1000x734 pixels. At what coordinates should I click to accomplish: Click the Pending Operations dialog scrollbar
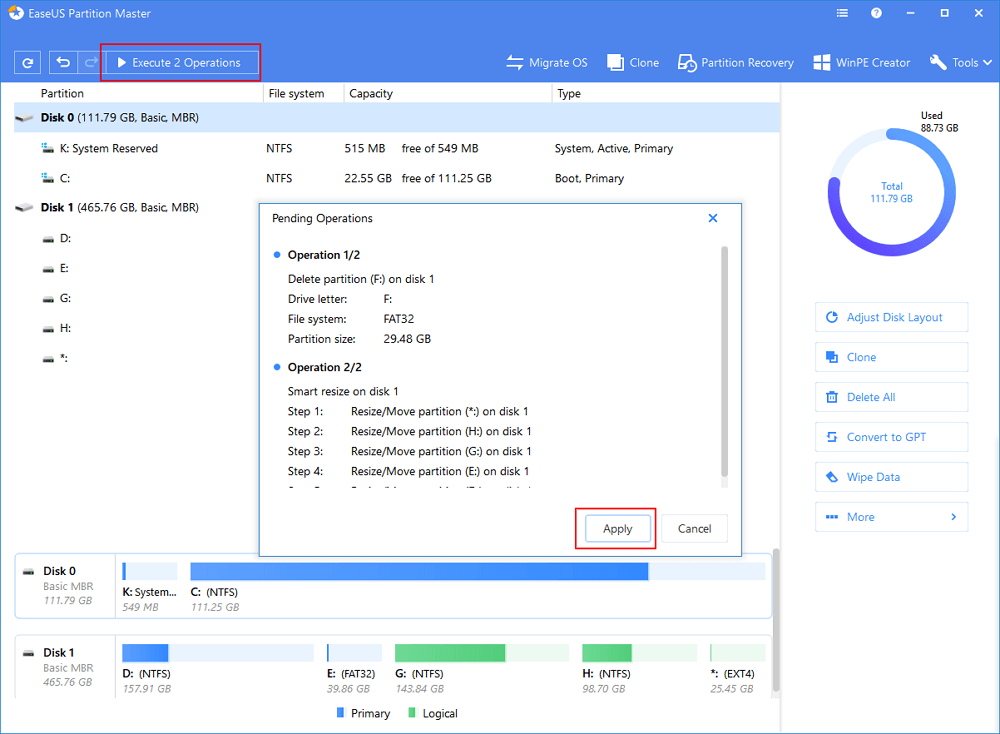pyautogui.click(x=724, y=361)
